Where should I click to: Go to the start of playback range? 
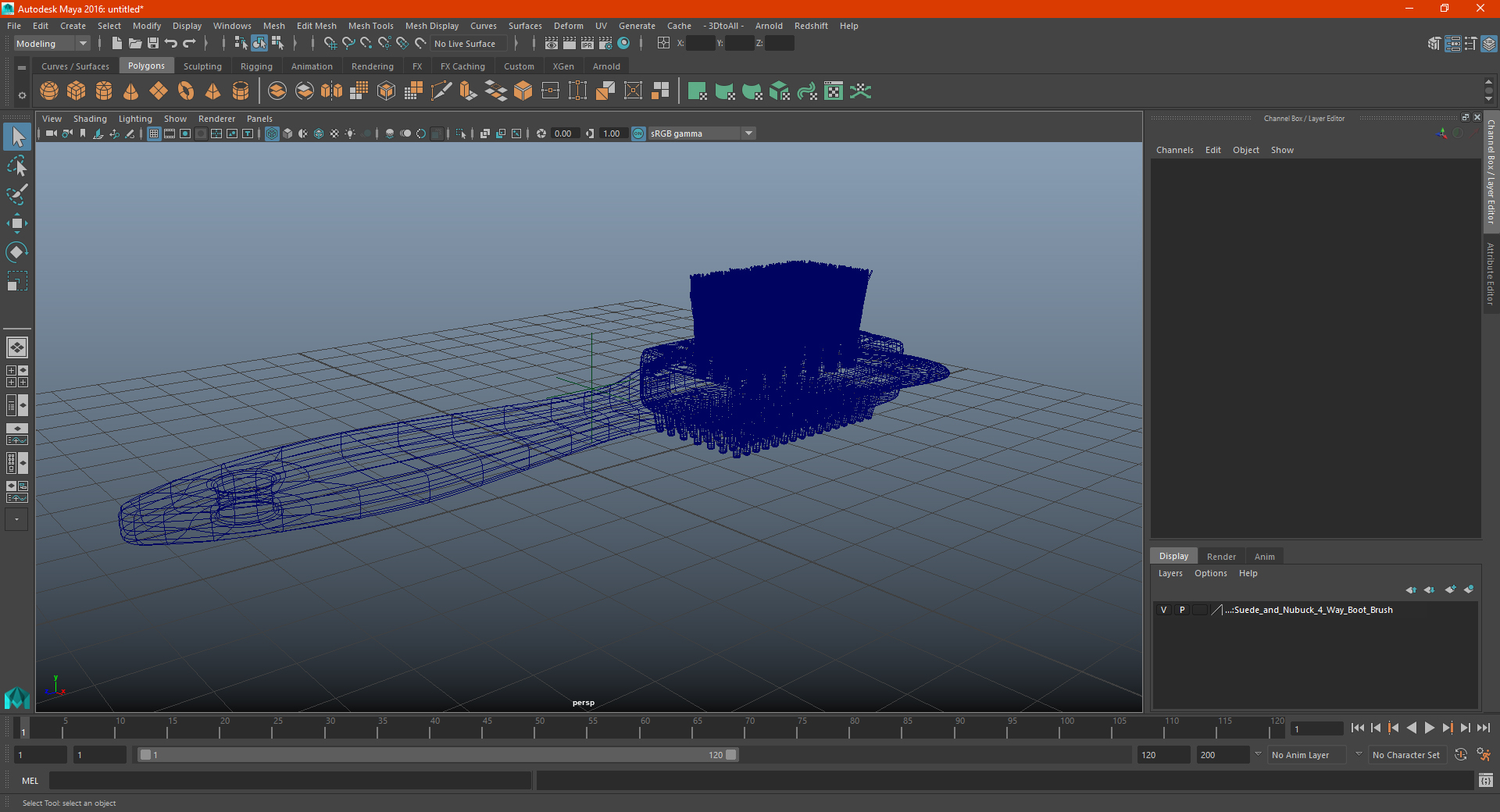1358,728
